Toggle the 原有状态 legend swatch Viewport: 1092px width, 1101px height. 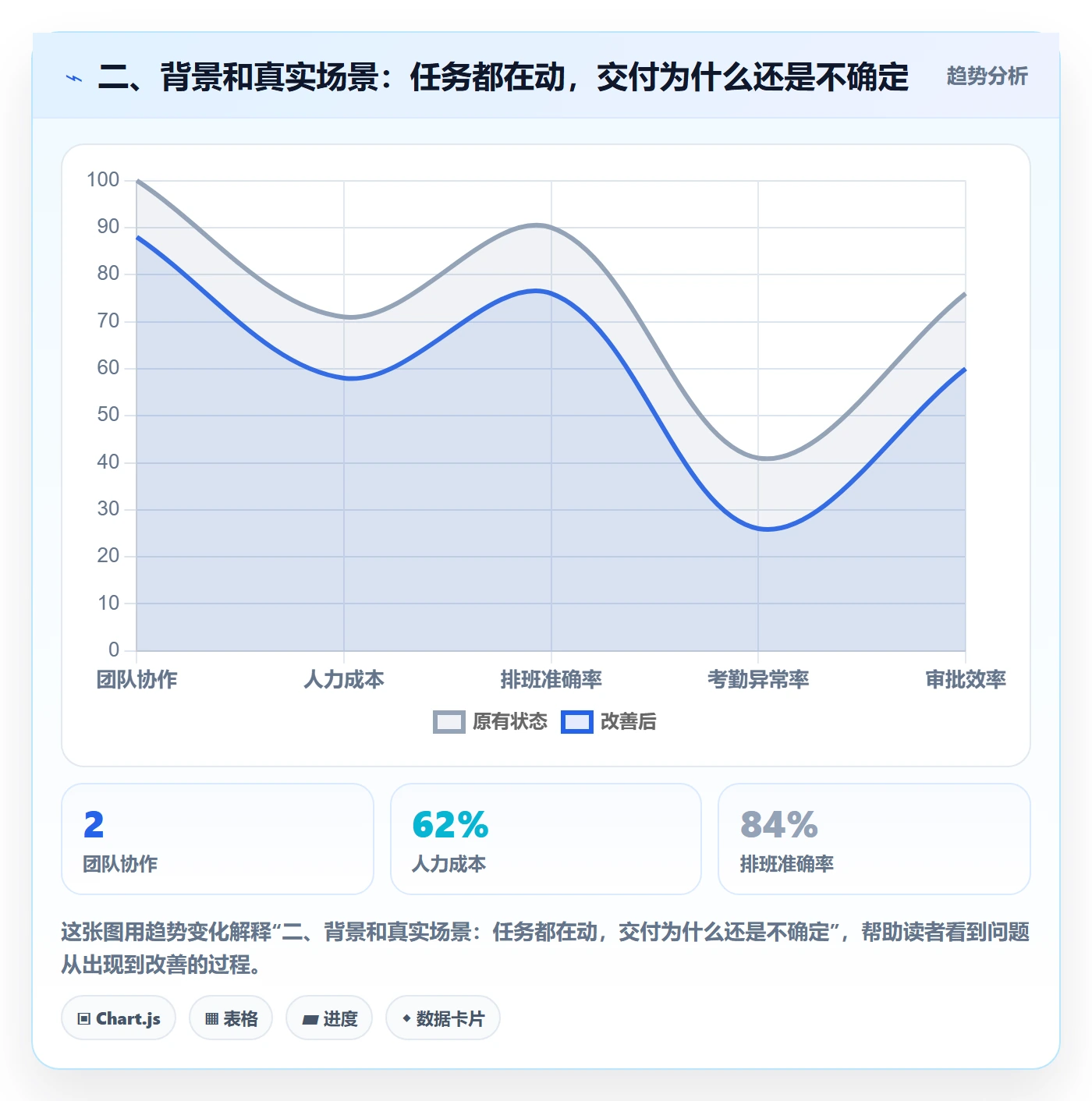[448, 722]
